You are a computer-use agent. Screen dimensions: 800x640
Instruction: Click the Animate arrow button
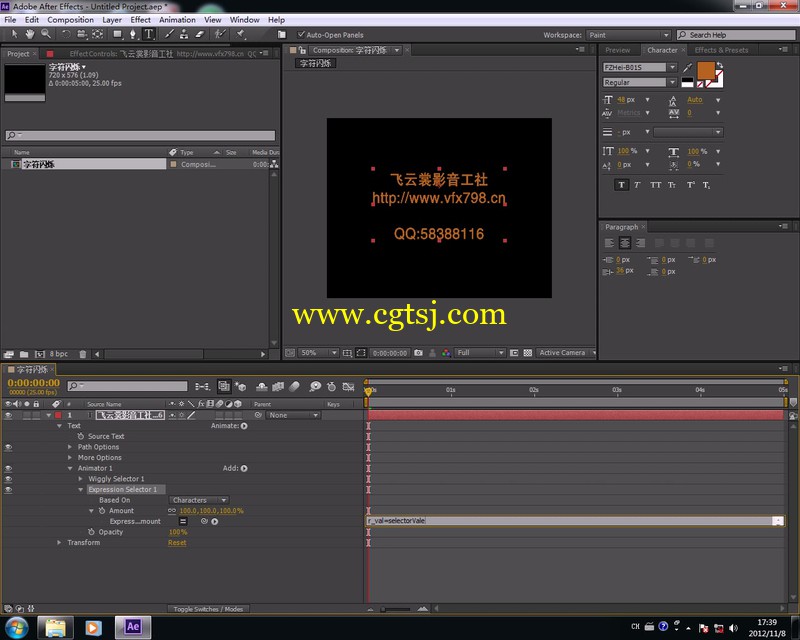[244, 426]
